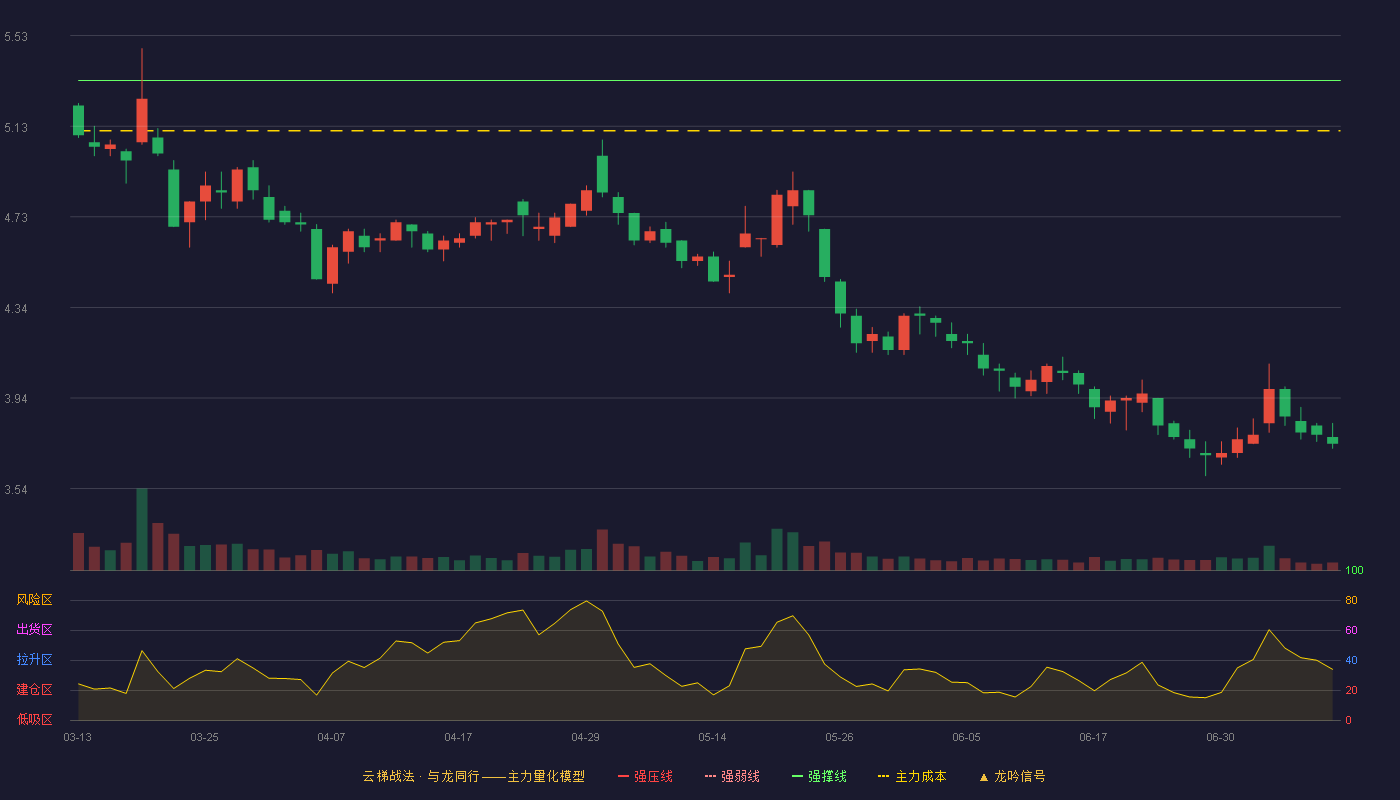Click the tall red candlestick with highest wick
The height and width of the screenshot is (800, 1400).
142,120
